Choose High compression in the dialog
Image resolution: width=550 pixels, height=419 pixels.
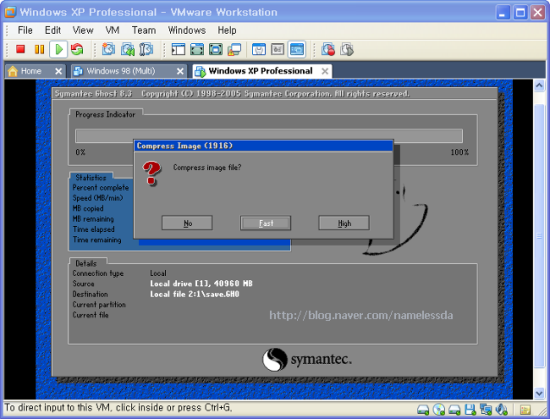(x=344, y=223)
